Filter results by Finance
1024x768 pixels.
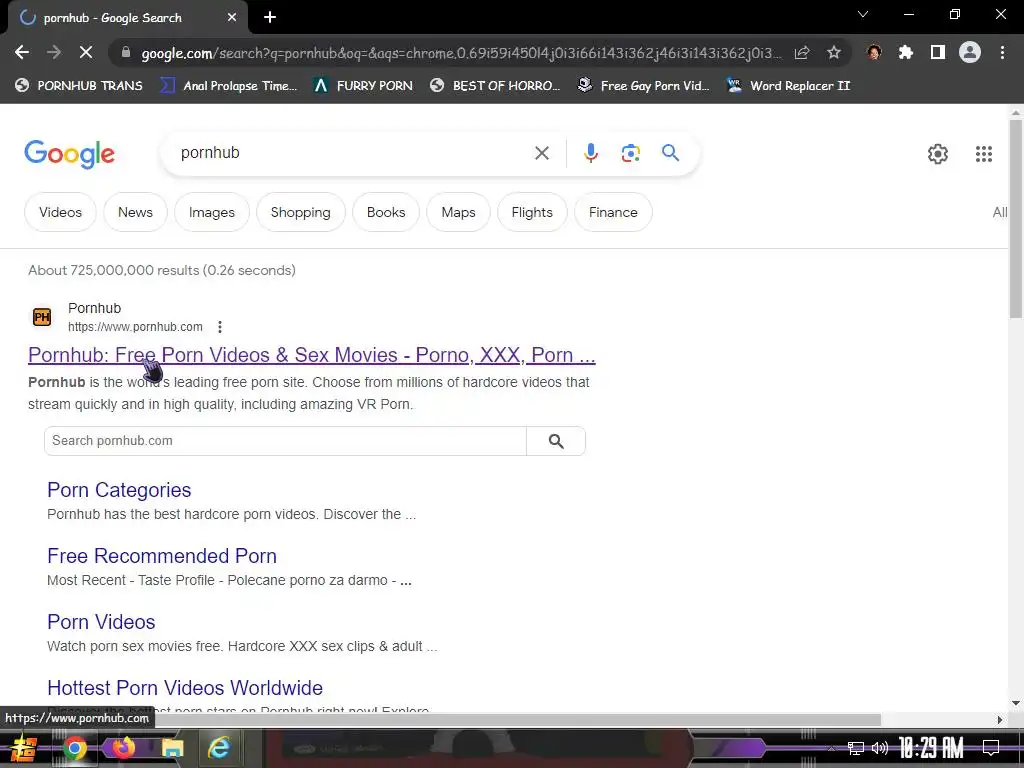pos(613,212)
